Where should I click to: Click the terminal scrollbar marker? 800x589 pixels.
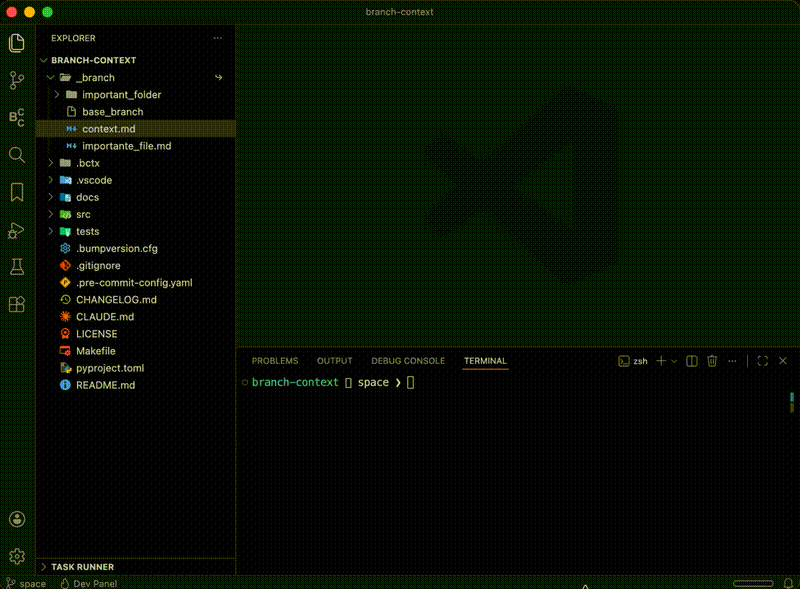pos(792,402)
